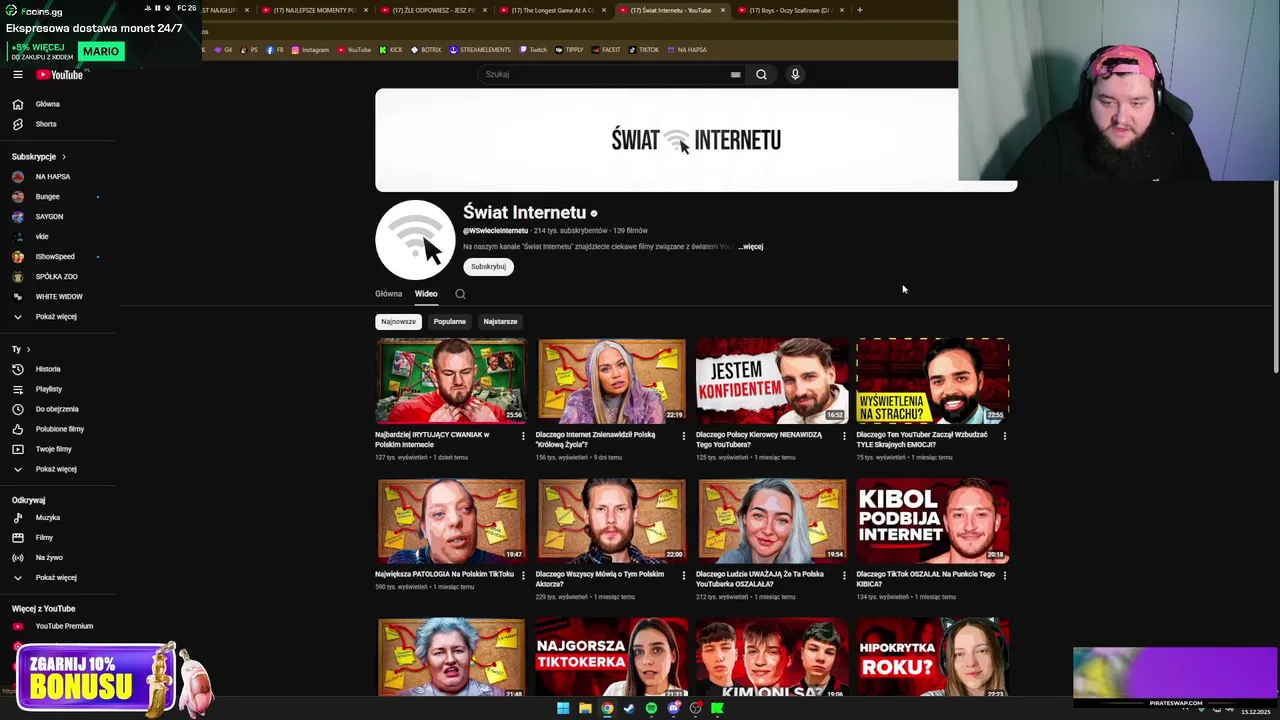Open WHITE WIDOW subscription channel
The image size is (1280, 720).
coord(57,297)
